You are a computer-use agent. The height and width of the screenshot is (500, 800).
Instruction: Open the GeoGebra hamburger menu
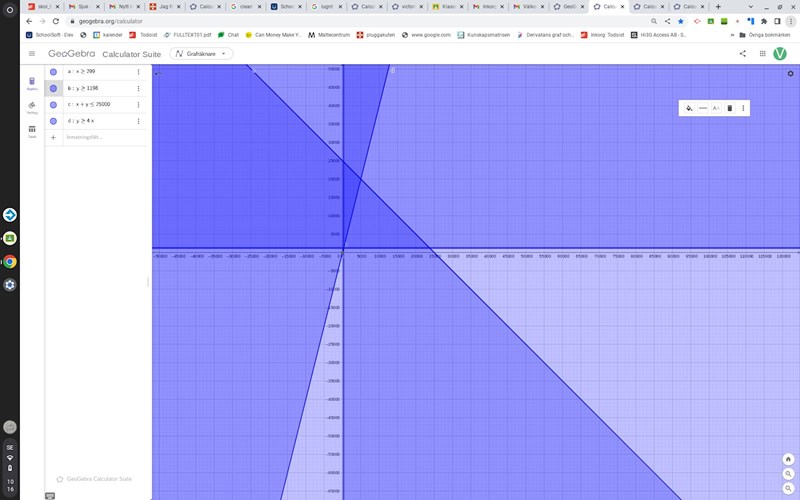pos(32,54)
